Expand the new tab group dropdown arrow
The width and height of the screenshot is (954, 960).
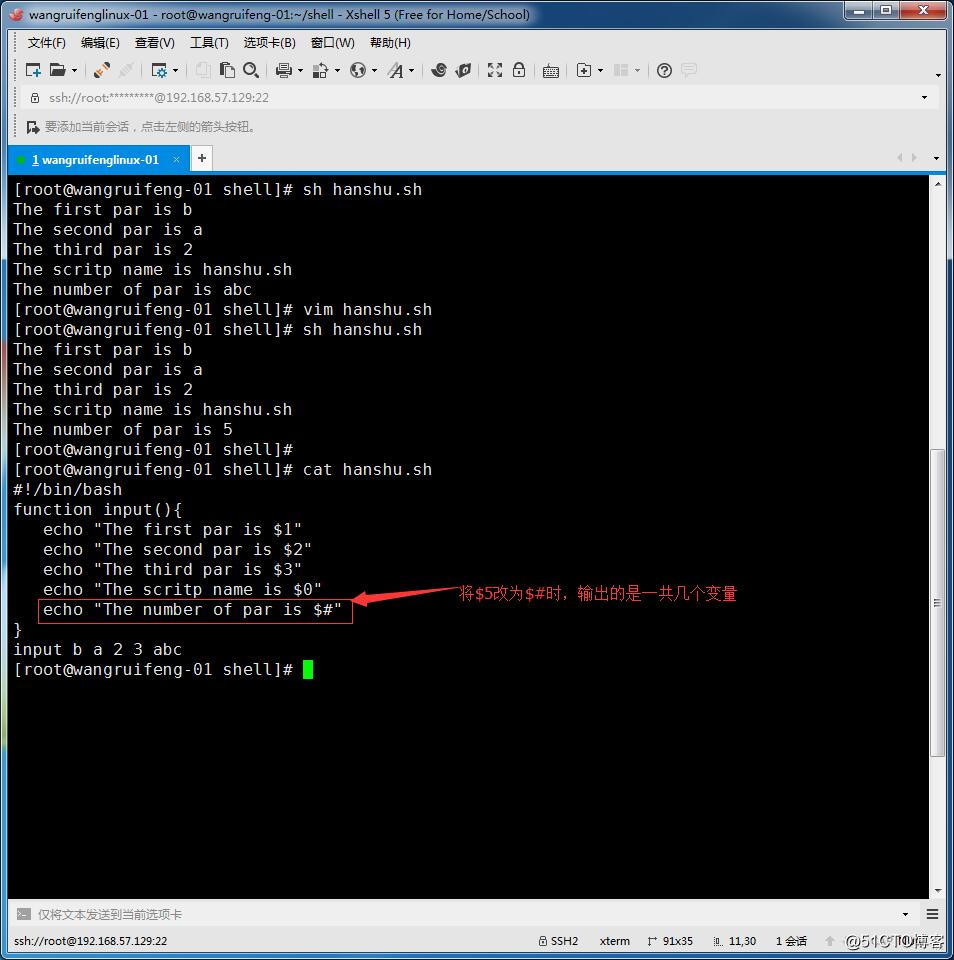click(x=600, y=71)
